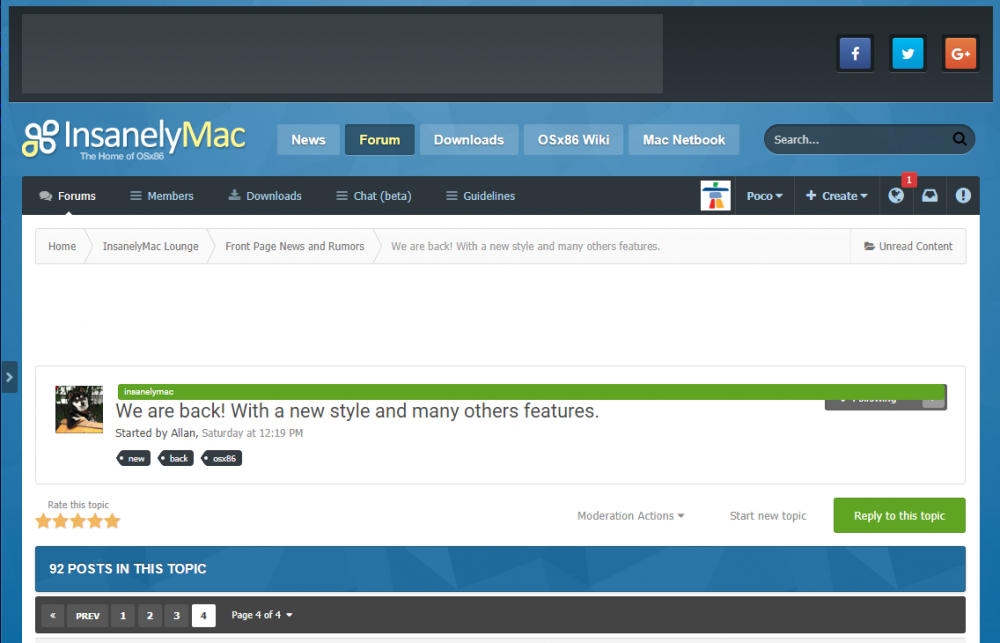Open the Page 4 of 4 dropdown
The image size is (1000, 643).
click(x=262, y=615)
